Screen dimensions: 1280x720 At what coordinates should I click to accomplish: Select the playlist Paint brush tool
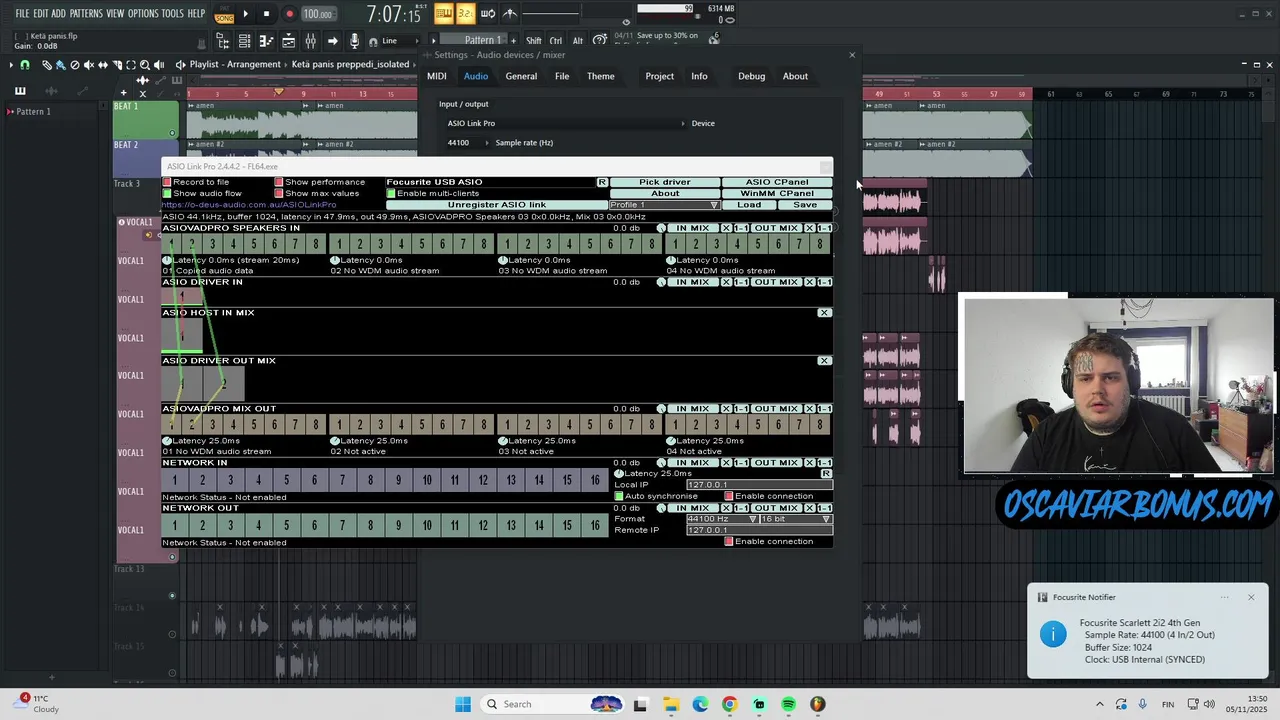click(60, 65)
